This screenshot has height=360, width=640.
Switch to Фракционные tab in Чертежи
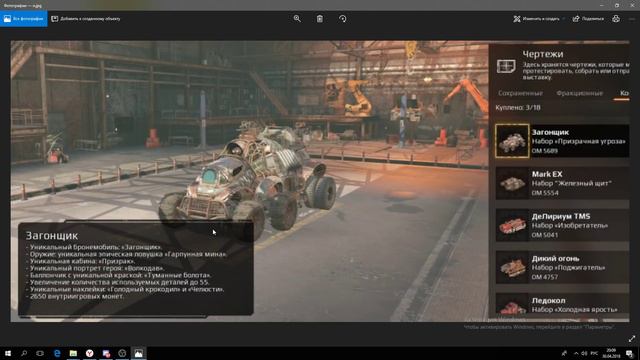click(x=580, y=93)
